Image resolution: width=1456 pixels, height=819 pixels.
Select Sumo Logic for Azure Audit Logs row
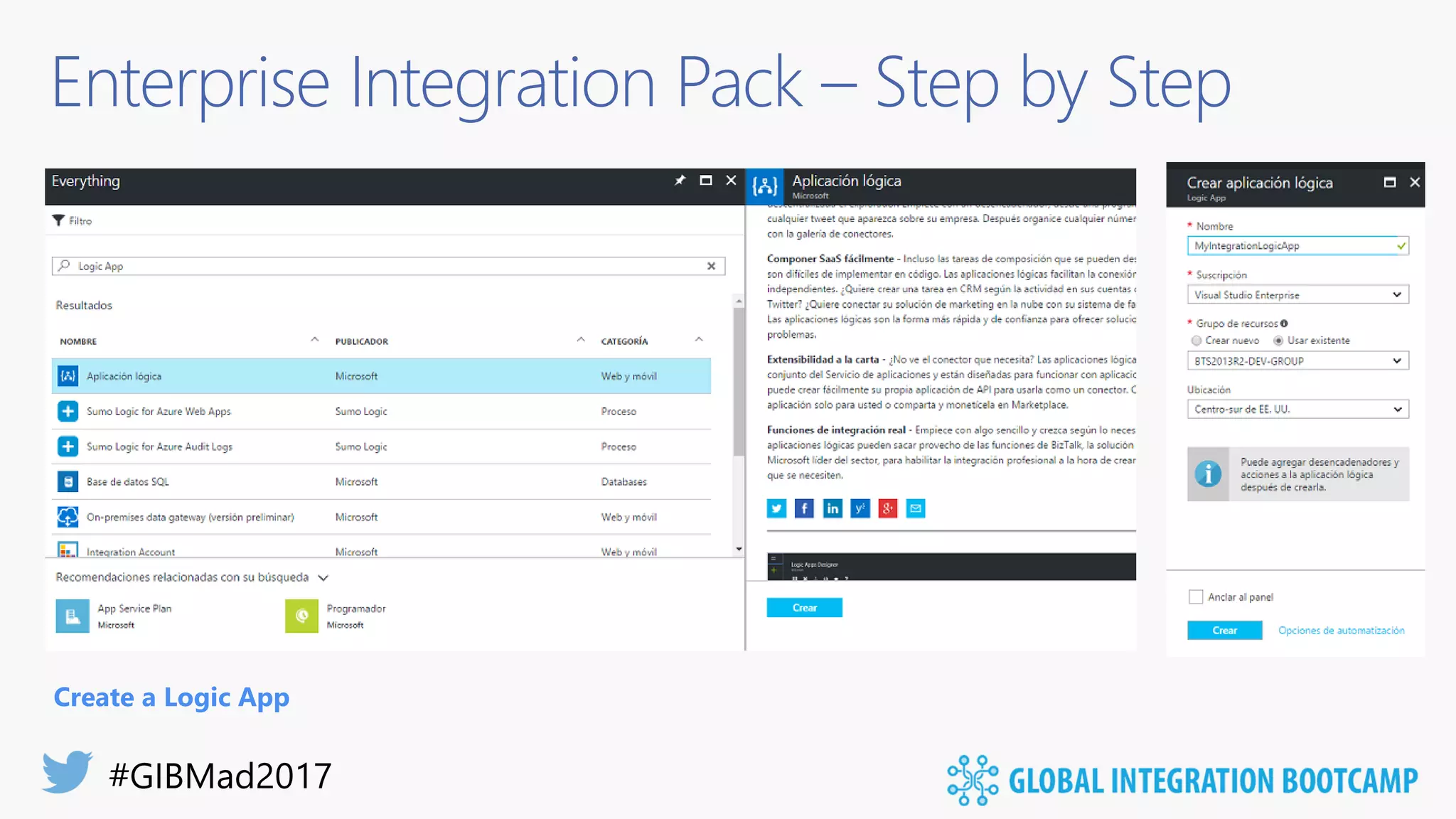(381, 446)
